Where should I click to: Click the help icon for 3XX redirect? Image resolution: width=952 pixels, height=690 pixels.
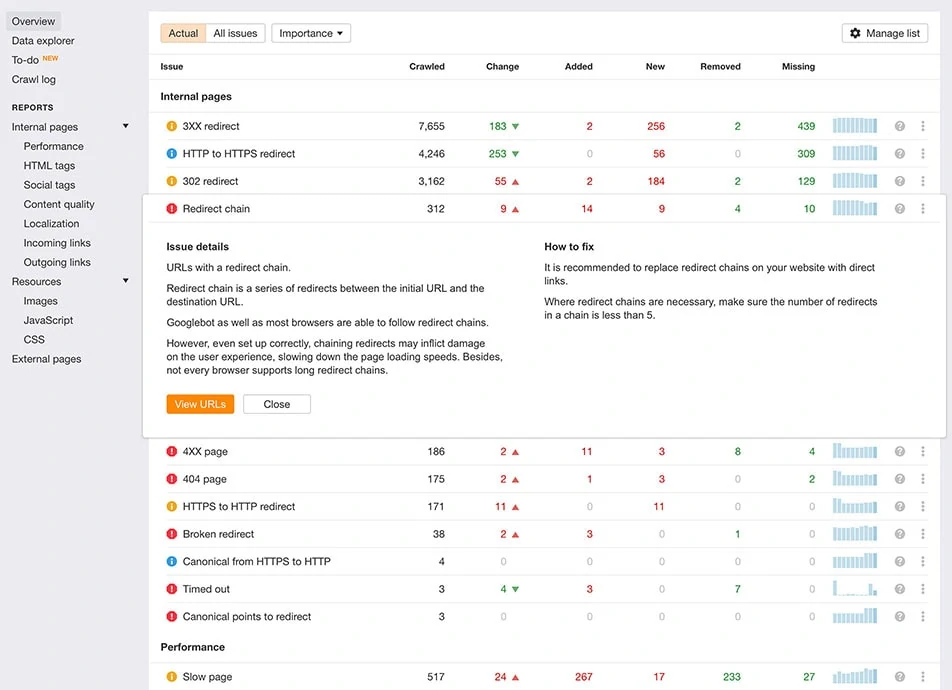click(900, 126)
